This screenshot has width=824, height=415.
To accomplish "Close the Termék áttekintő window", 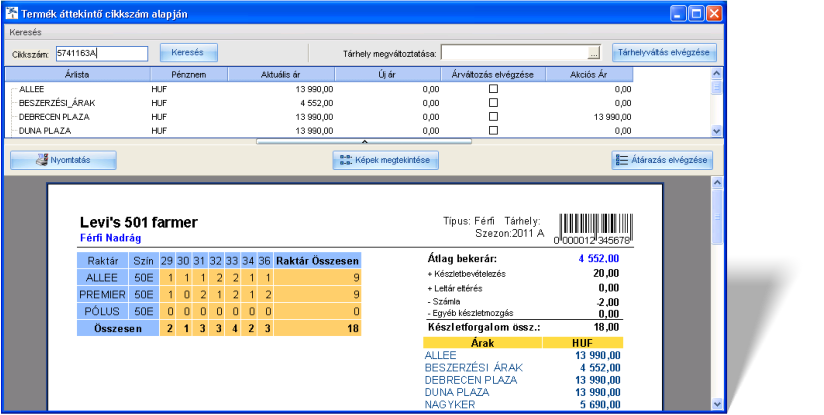I will pyautogui.click(x=714, y=14).
